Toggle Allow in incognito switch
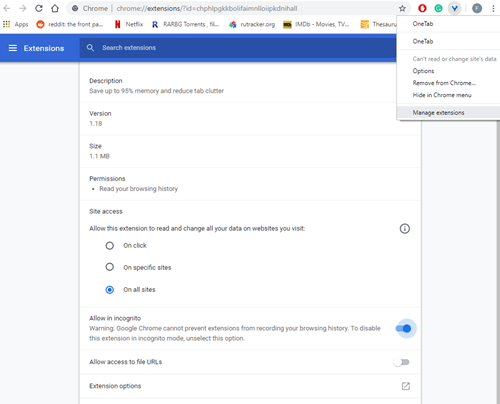 click(404, 329)
